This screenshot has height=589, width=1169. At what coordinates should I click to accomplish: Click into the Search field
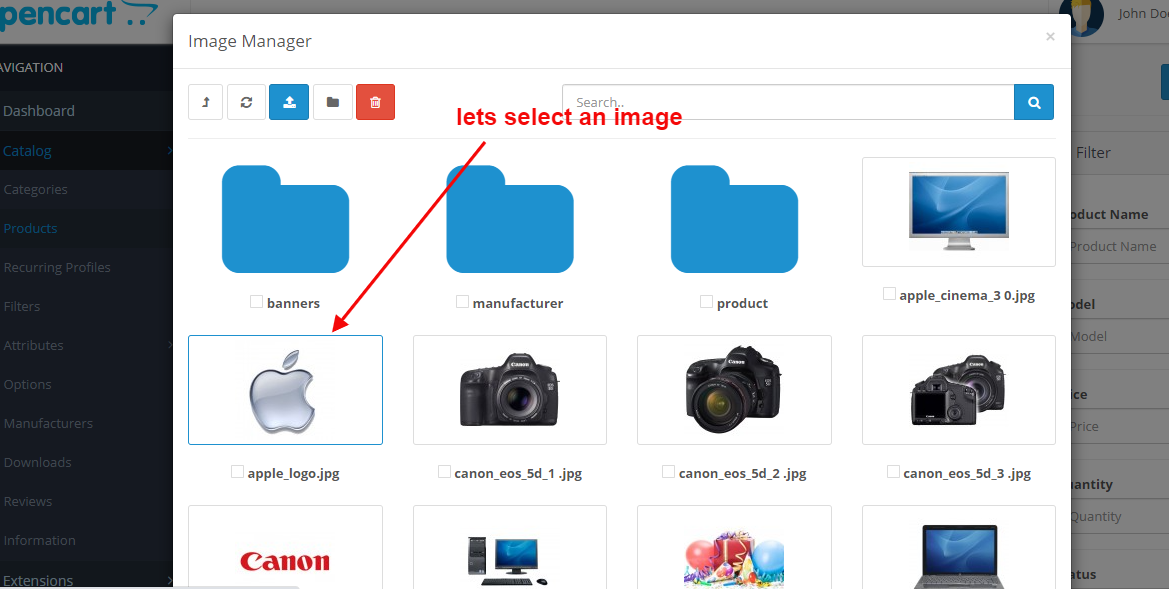point(788,102)
